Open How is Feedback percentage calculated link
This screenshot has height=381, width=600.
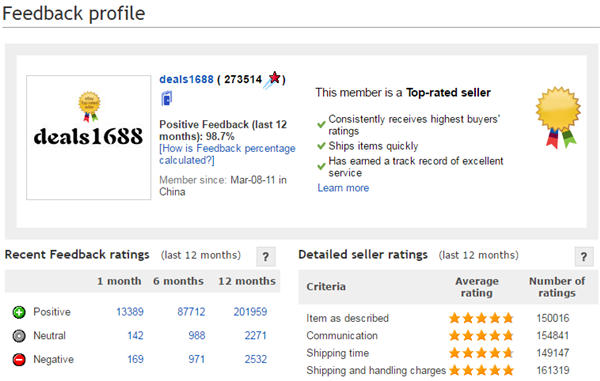click(227, 154)
